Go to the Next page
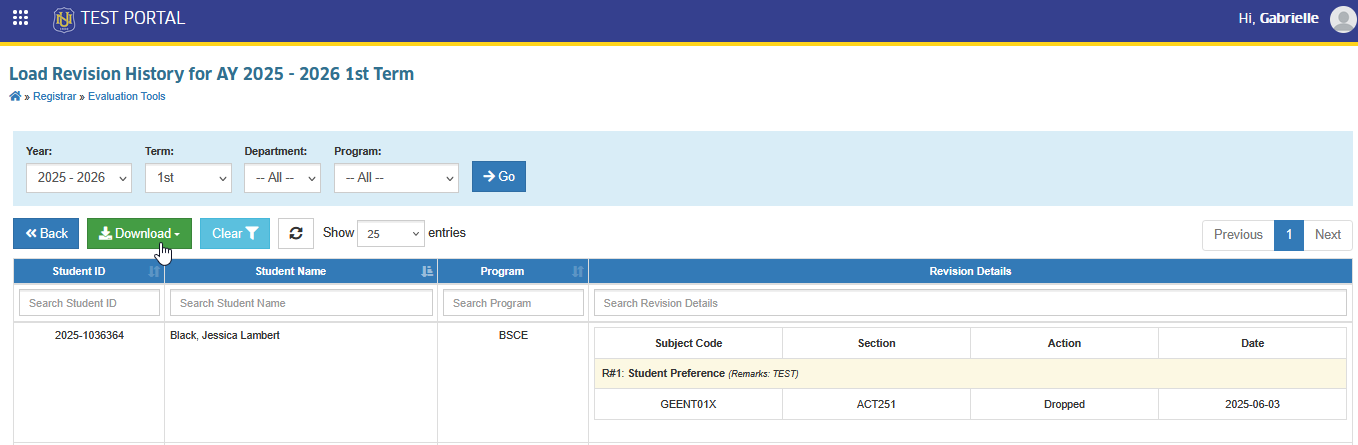The image size is (1358, 445). 1328,235
